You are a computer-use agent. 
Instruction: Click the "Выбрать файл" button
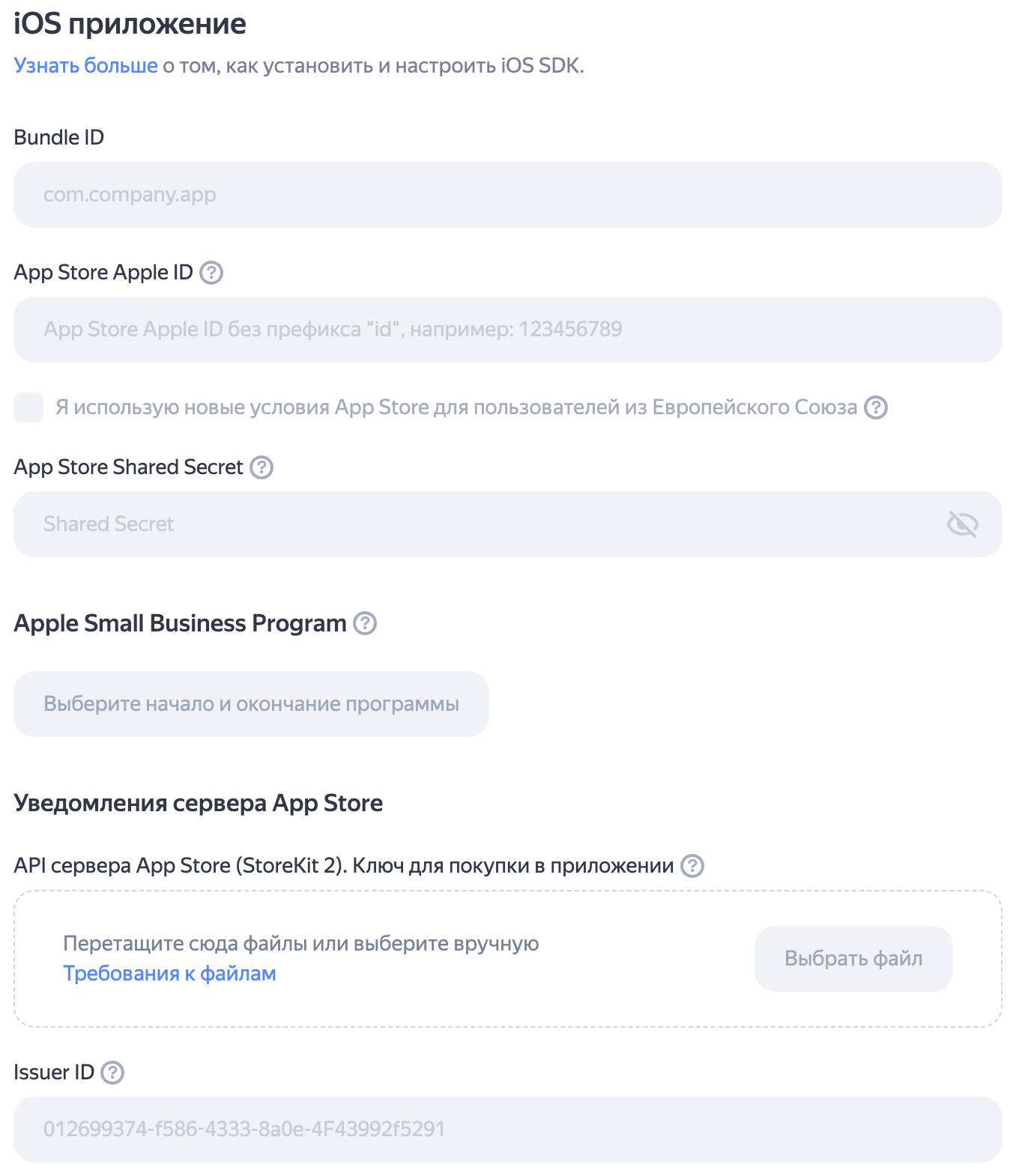[853, 959]
